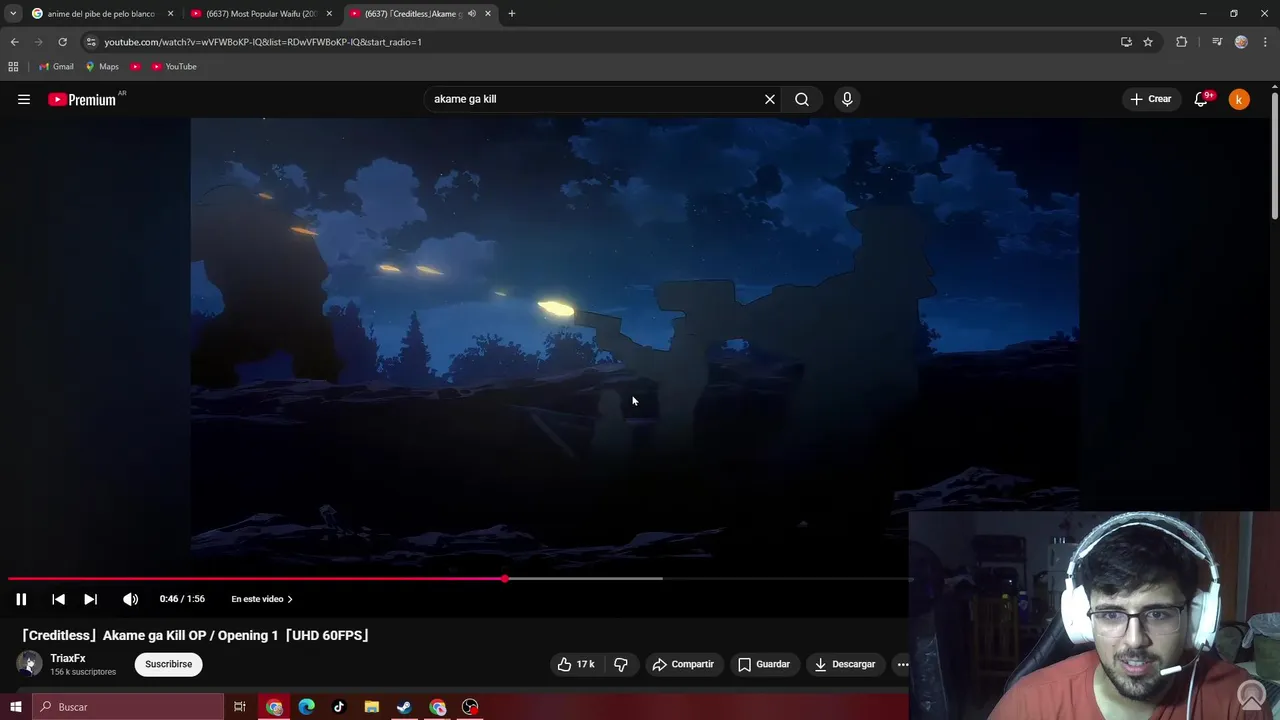This screenshot has height=720, width=1280.
Task: Share the video via Compartir
Action: [x=683, y=664]
